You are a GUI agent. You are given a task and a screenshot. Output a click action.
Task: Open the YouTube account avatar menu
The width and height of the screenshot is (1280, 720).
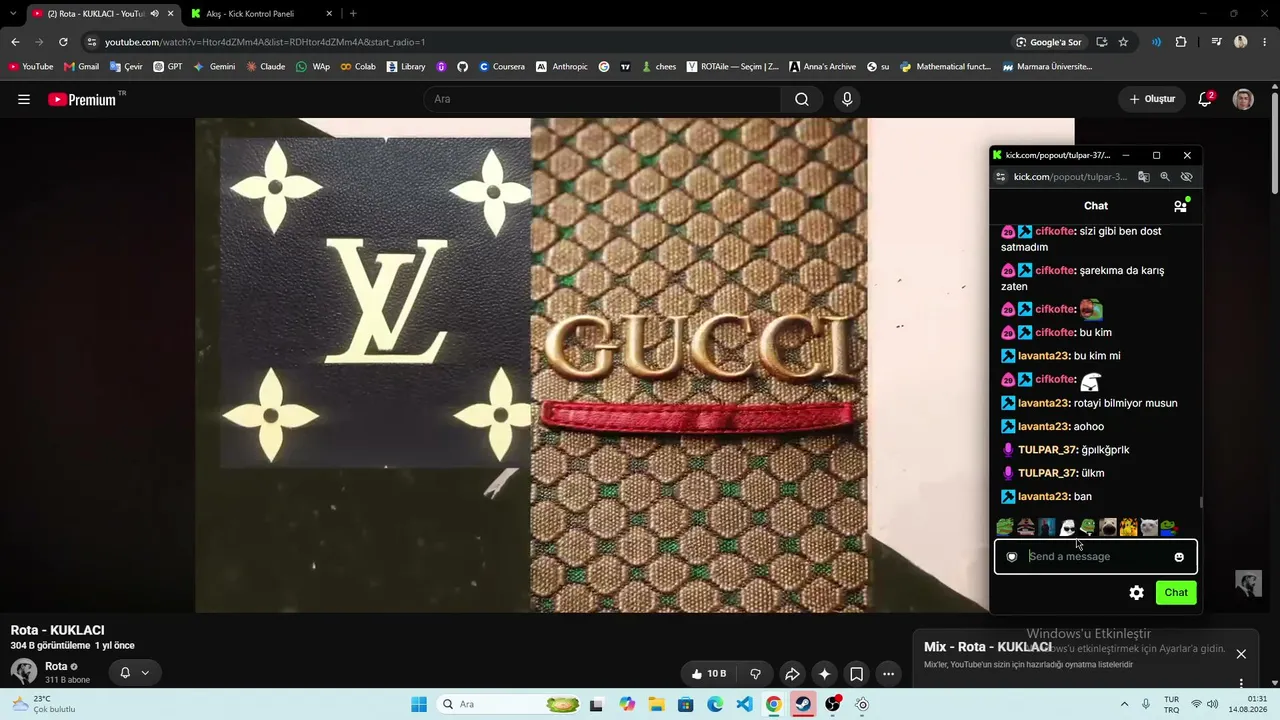point(1243,99)
